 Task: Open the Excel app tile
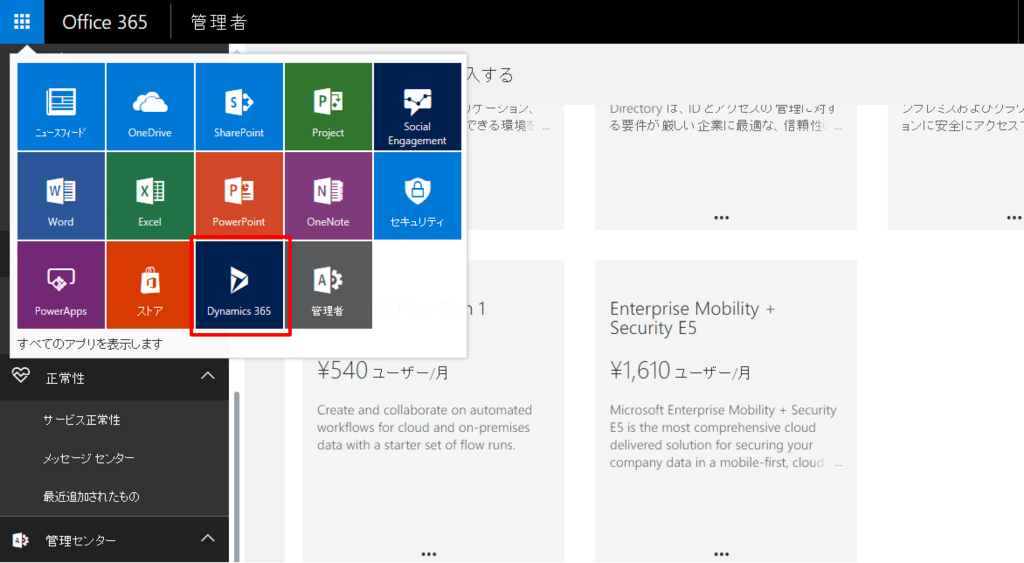(x=150, y=196)
